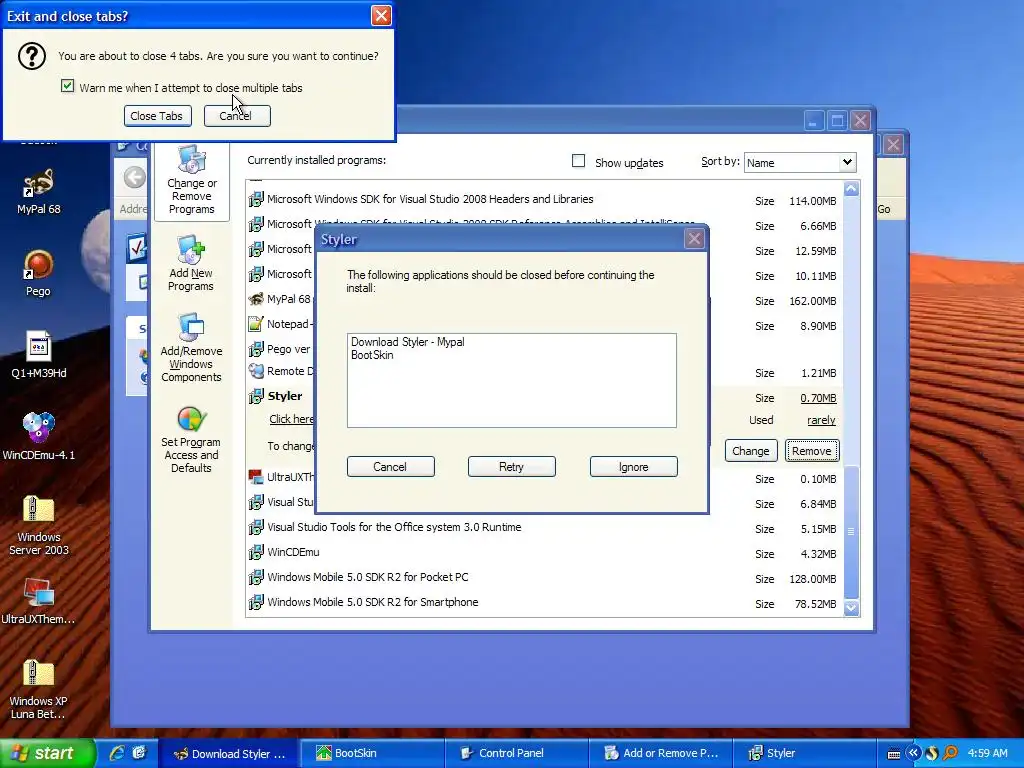Viewport: 1024px width, 768px height.
Task: Click the Notepad program icon in list
Action: click(255, 324)
